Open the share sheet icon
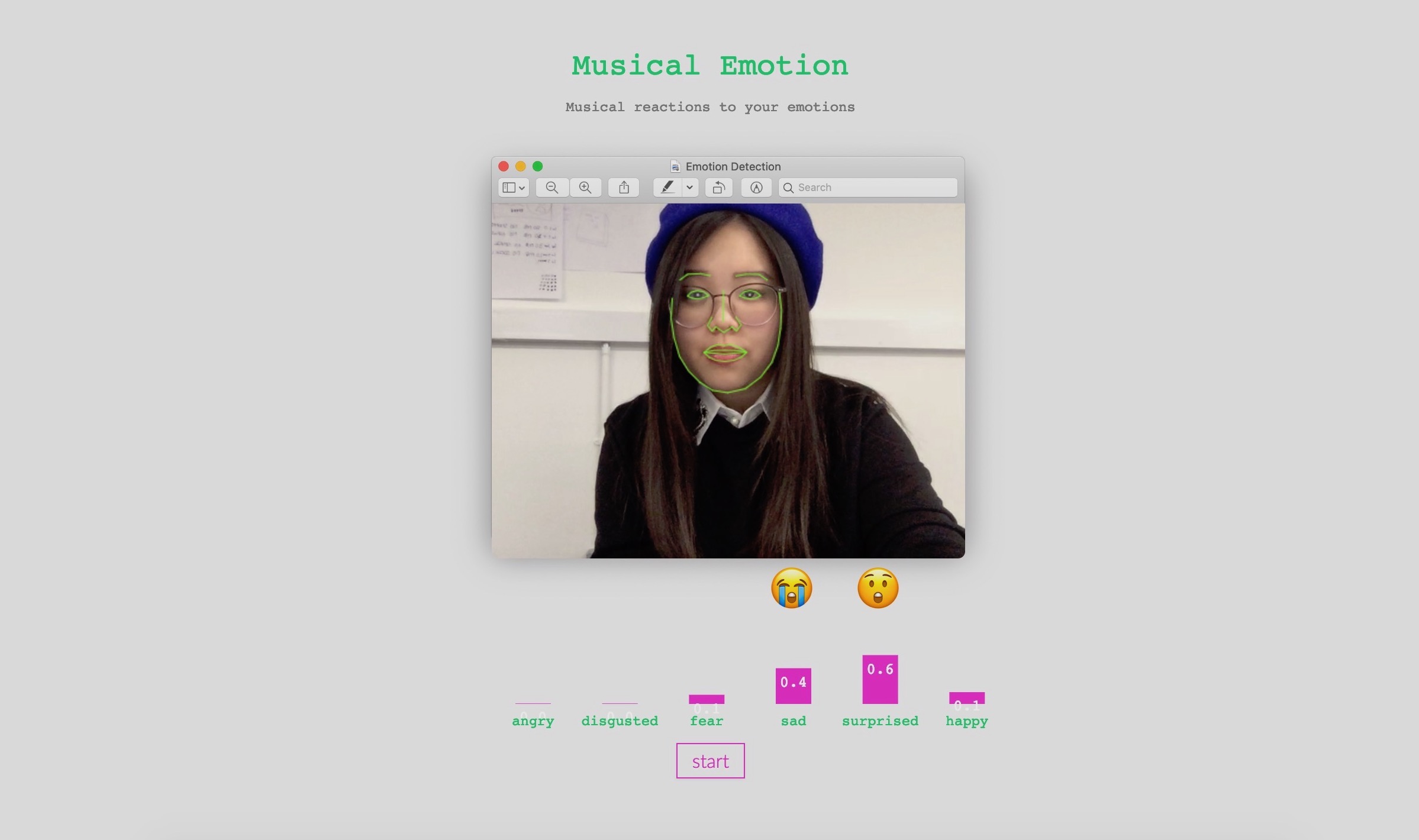1419x840 pixels. click(x=624, y=188)
